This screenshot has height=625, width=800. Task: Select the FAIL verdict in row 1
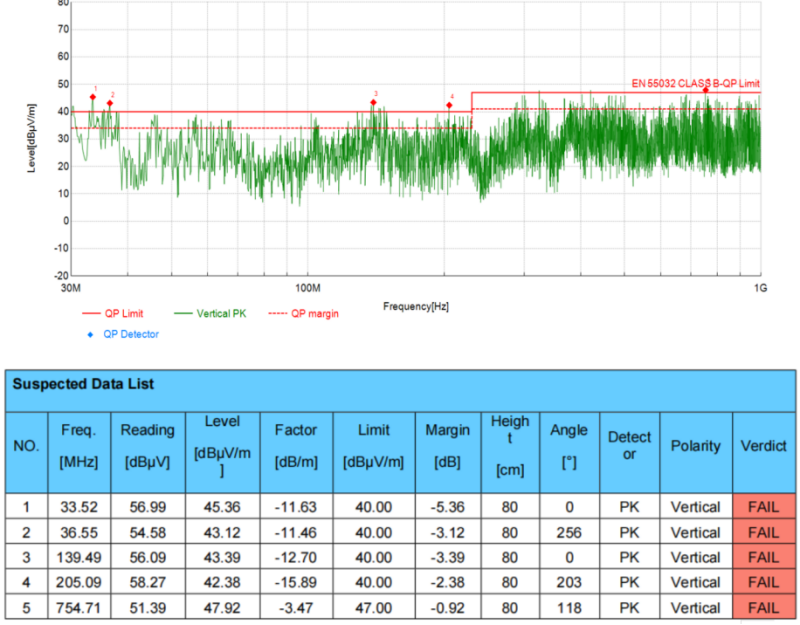763,506
